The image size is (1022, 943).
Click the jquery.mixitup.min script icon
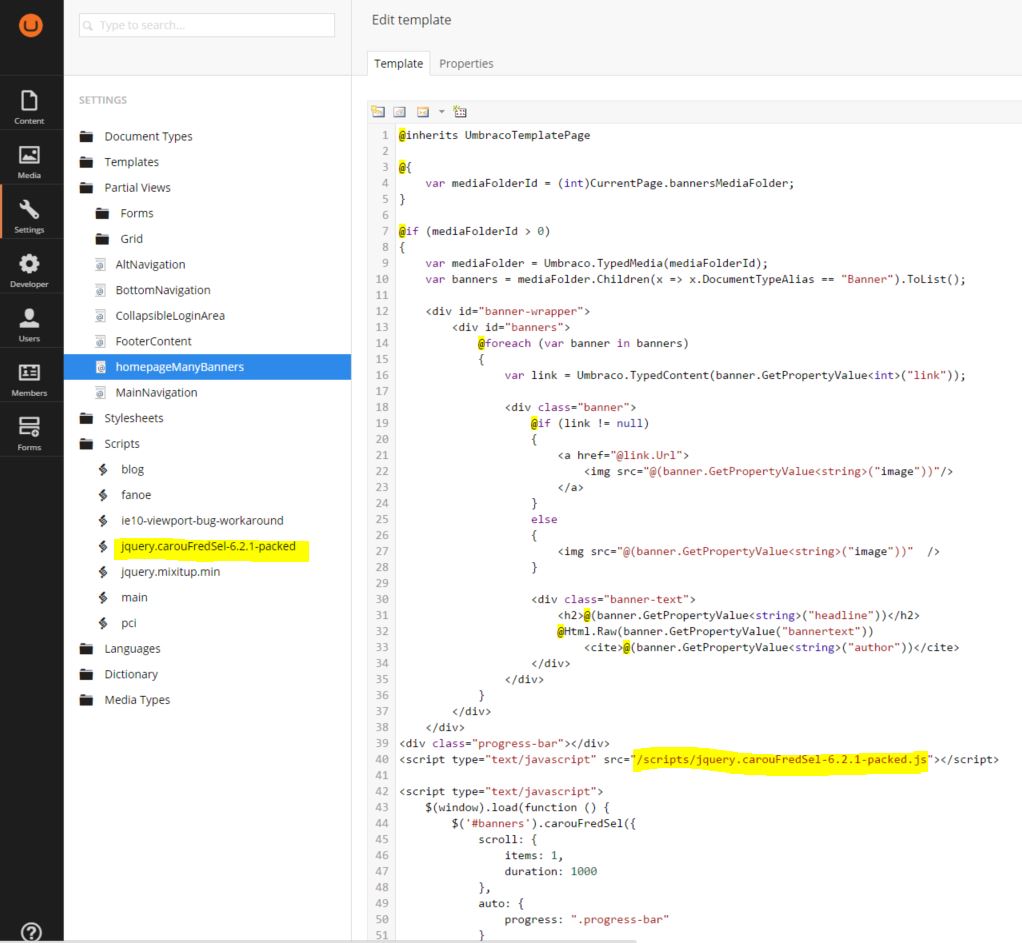(103, 572)
